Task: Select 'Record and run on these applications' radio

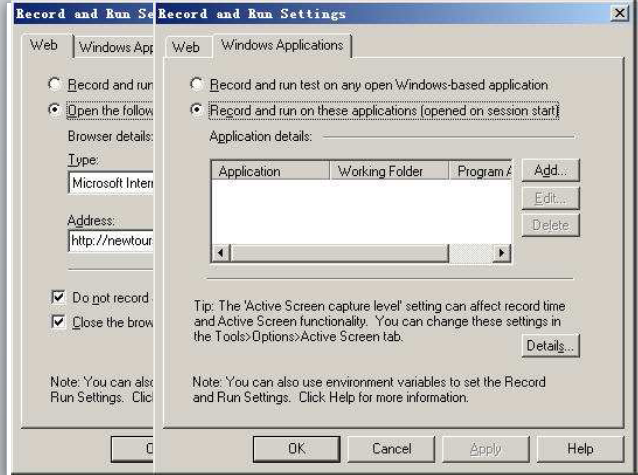Action: [x=197, y=110]
